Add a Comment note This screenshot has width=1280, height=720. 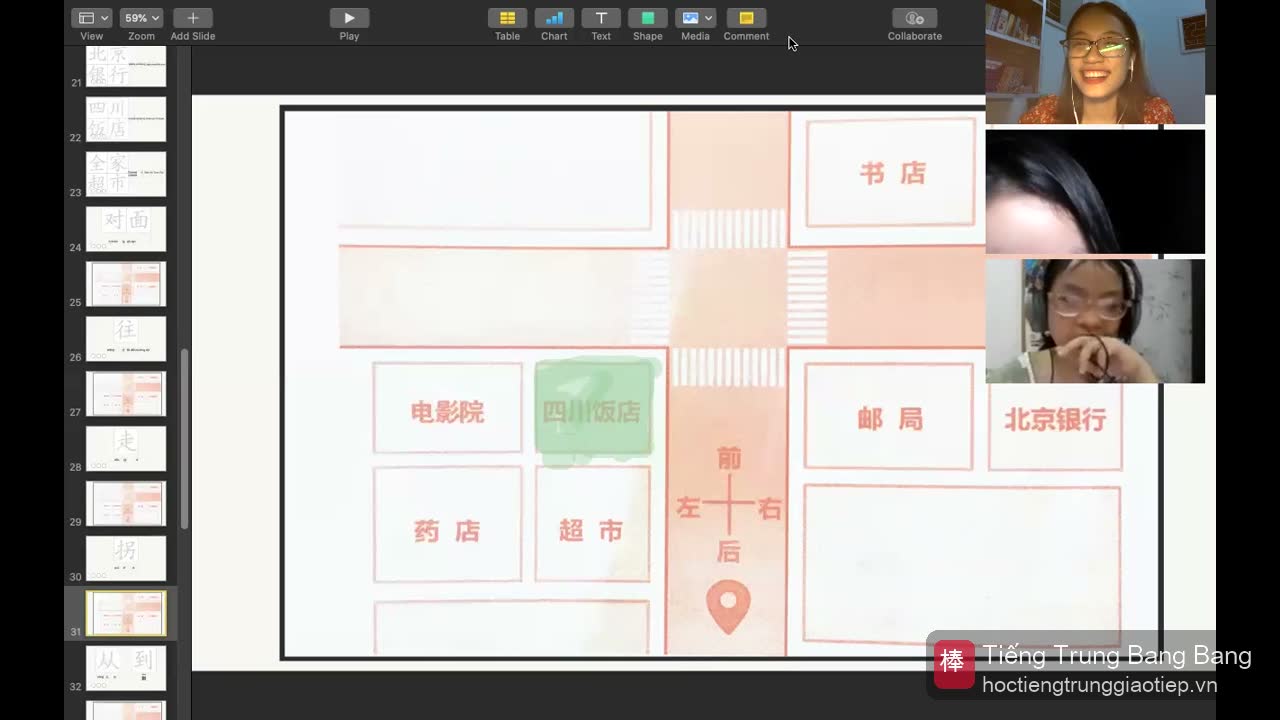coord(746,18)
